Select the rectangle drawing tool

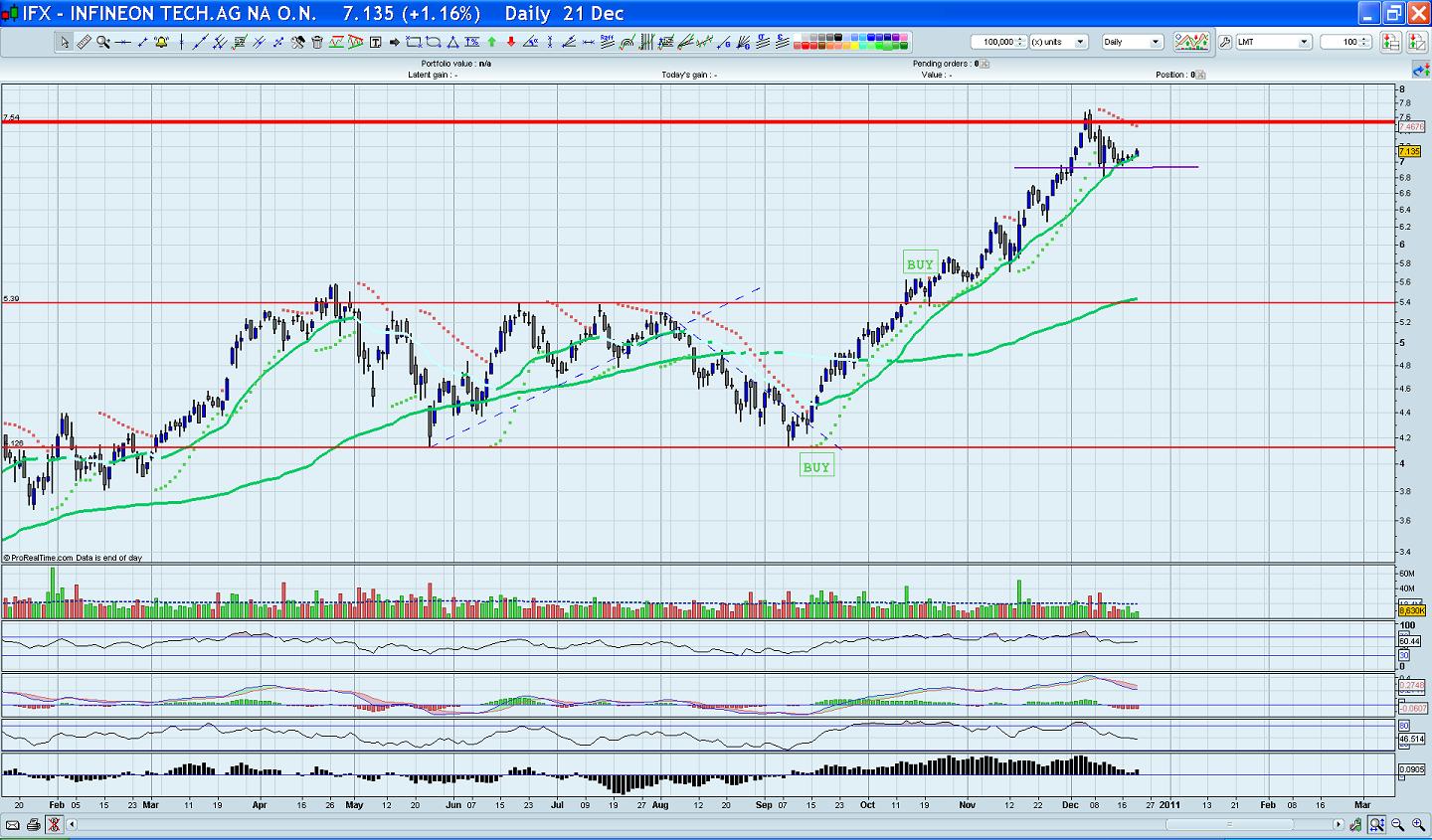coord(414,42)
